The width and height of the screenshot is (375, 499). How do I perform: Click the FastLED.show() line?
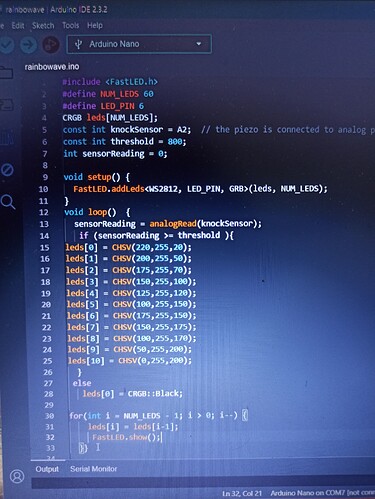point(127,437)
